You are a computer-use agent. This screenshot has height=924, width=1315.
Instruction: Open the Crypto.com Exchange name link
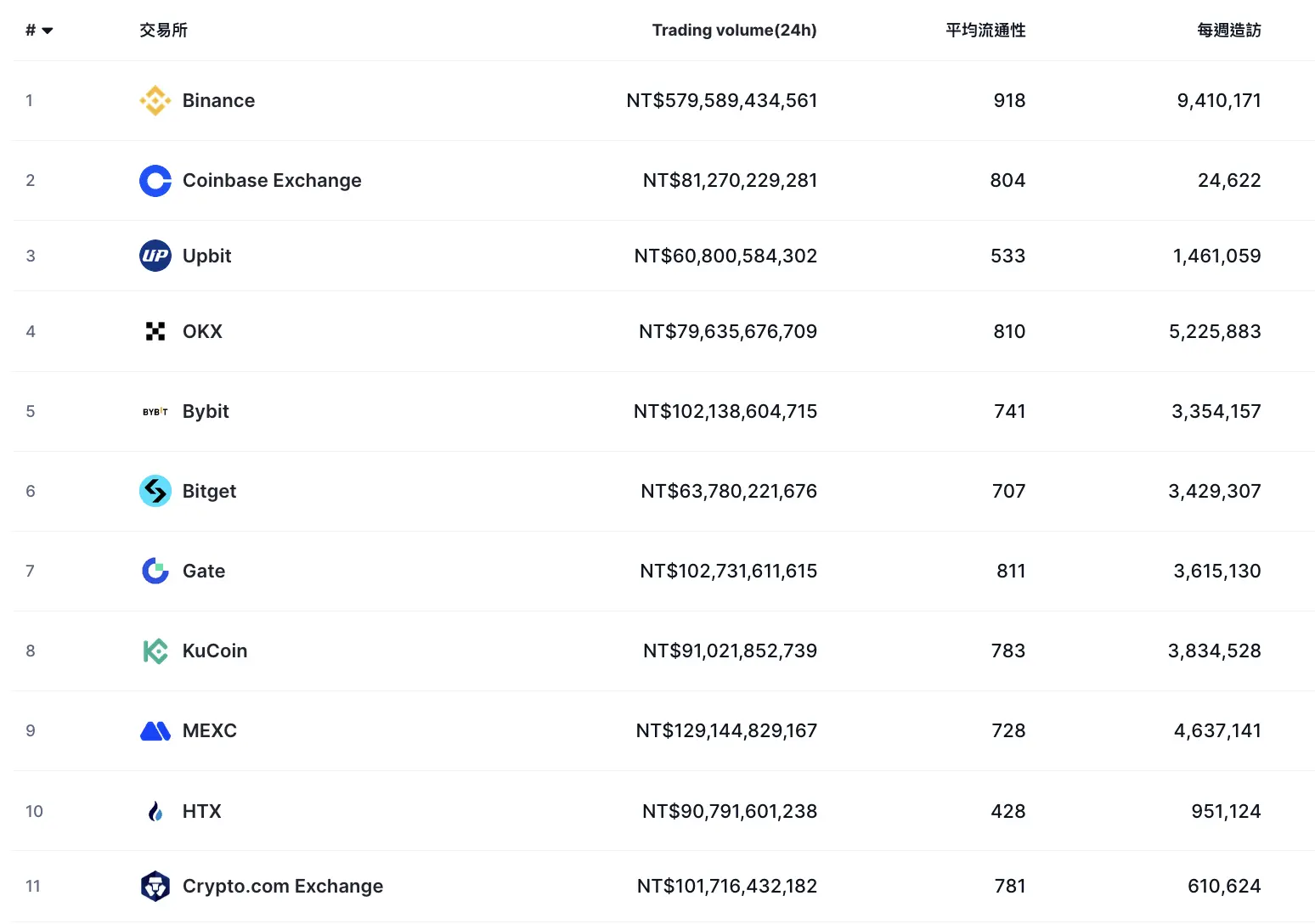[283, 886]
